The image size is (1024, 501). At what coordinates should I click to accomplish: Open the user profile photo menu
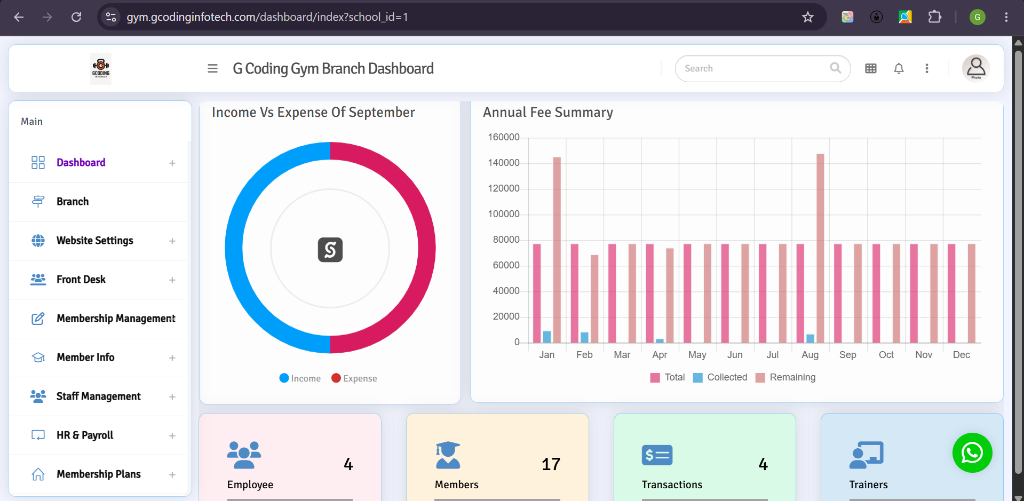pyautogui.click(x=976, y=68)
